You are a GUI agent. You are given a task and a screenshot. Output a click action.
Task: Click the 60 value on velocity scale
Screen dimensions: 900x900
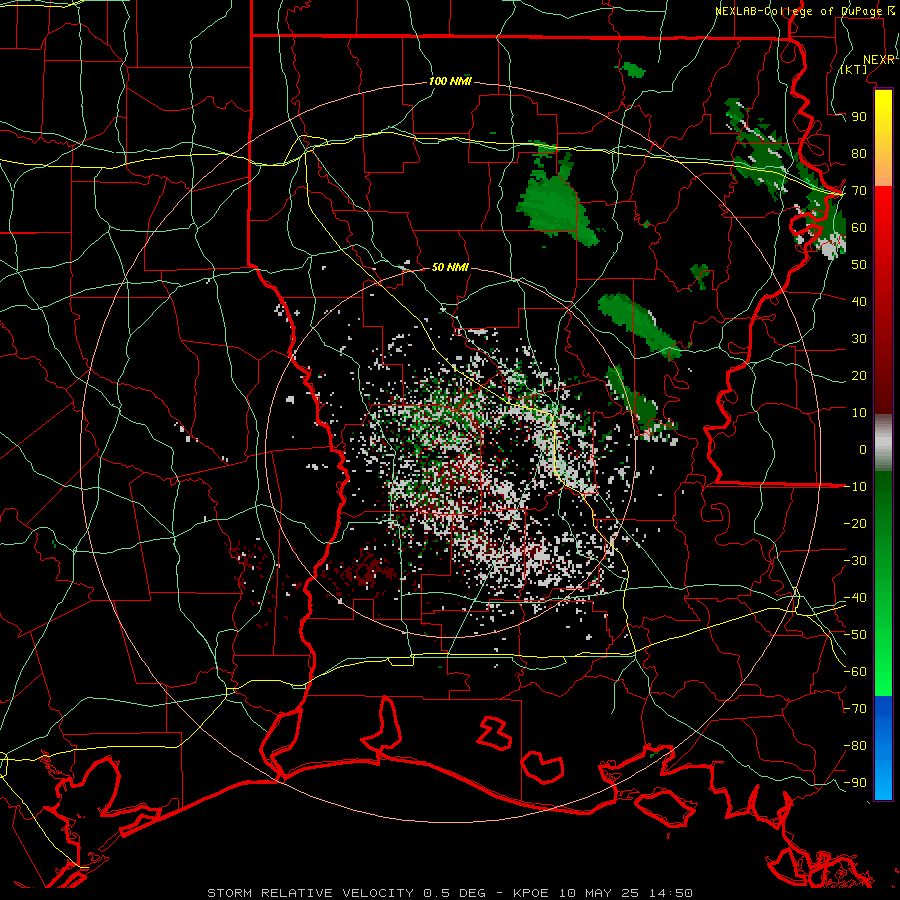(859, 227)
